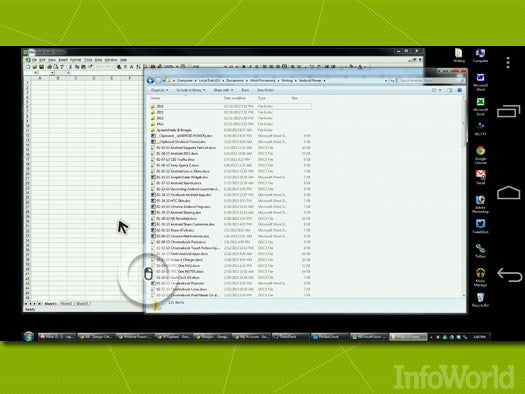The image size is (525, 394).
Task: Sort files by the Date modified header
Action: click(x=235, y=98)
